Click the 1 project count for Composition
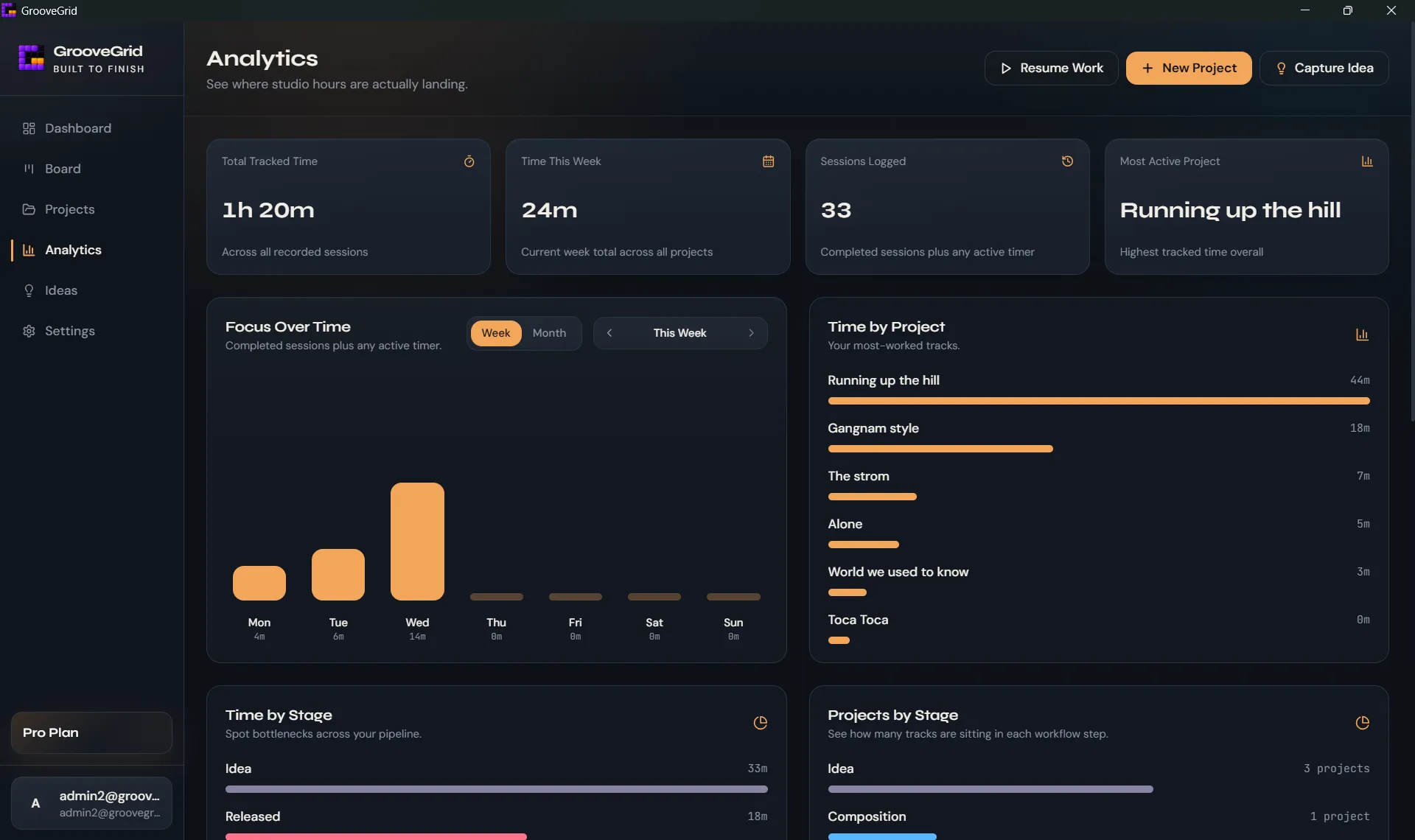The height and width of the screenshot is (840, 1415). (1340, 816)
